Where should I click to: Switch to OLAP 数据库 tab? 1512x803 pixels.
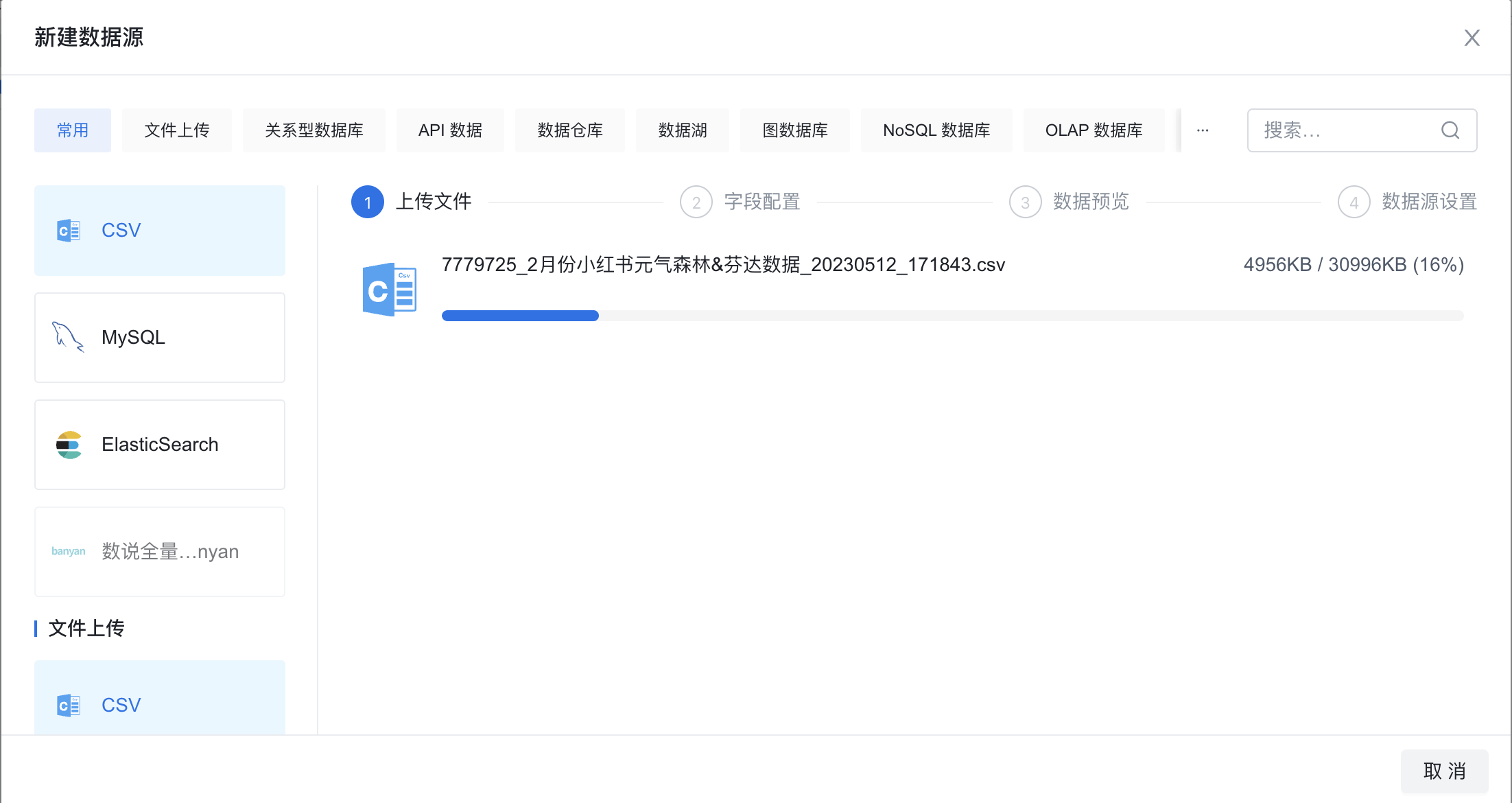tap(1094, 130)
